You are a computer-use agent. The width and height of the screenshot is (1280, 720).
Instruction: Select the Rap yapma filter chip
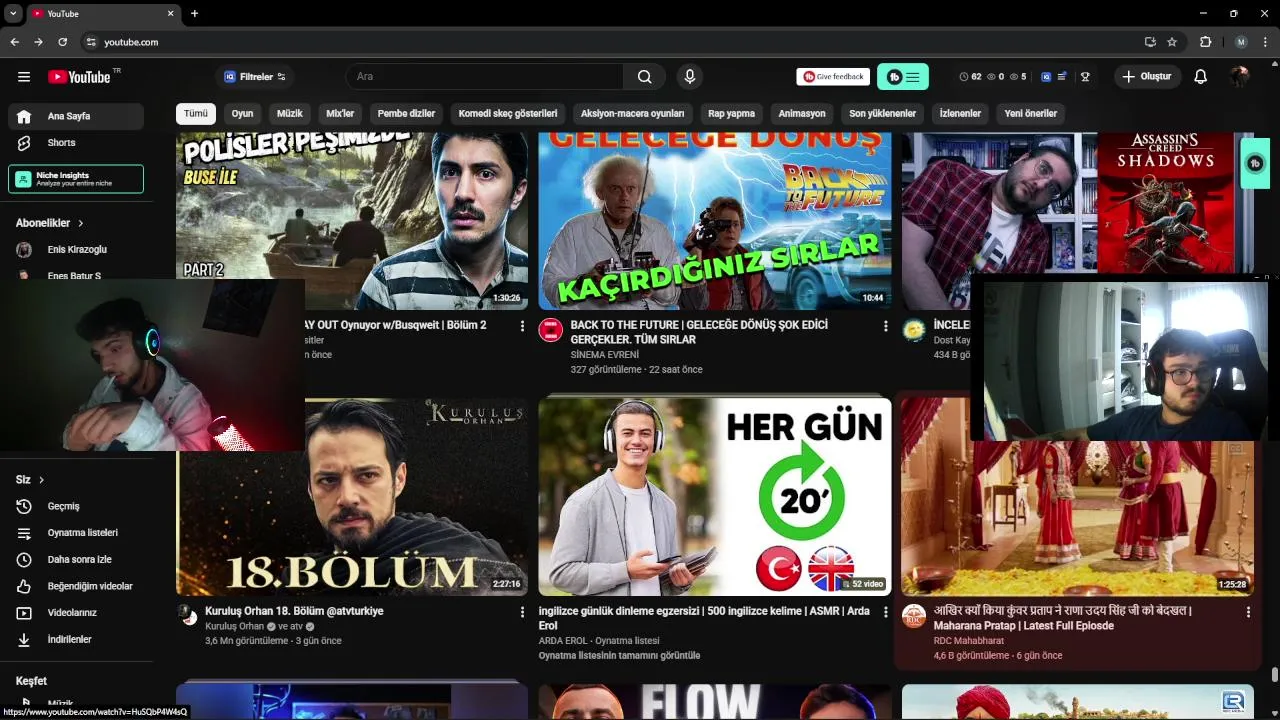point(732,113)
